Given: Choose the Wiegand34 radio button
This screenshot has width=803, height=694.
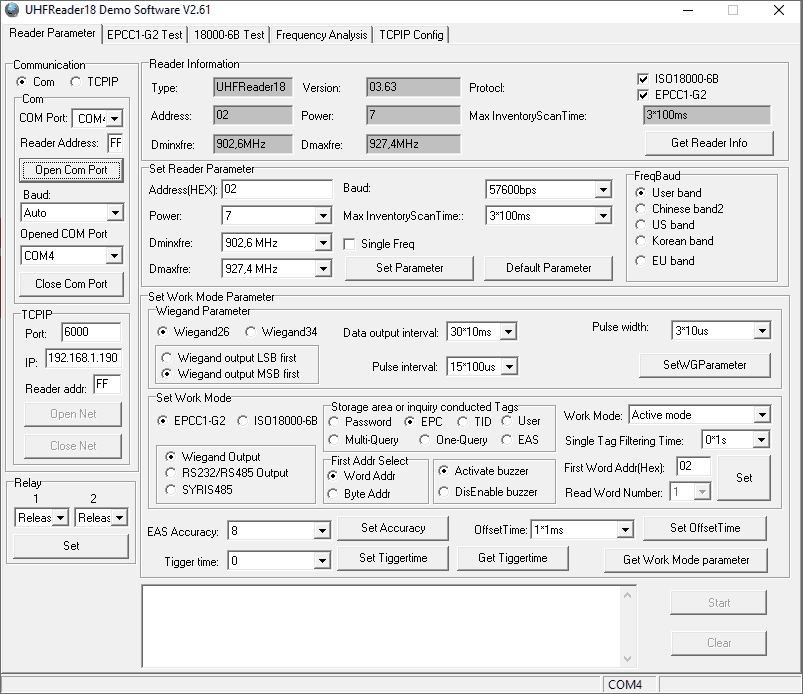Looking at the screenshot, I should [252, 332].
